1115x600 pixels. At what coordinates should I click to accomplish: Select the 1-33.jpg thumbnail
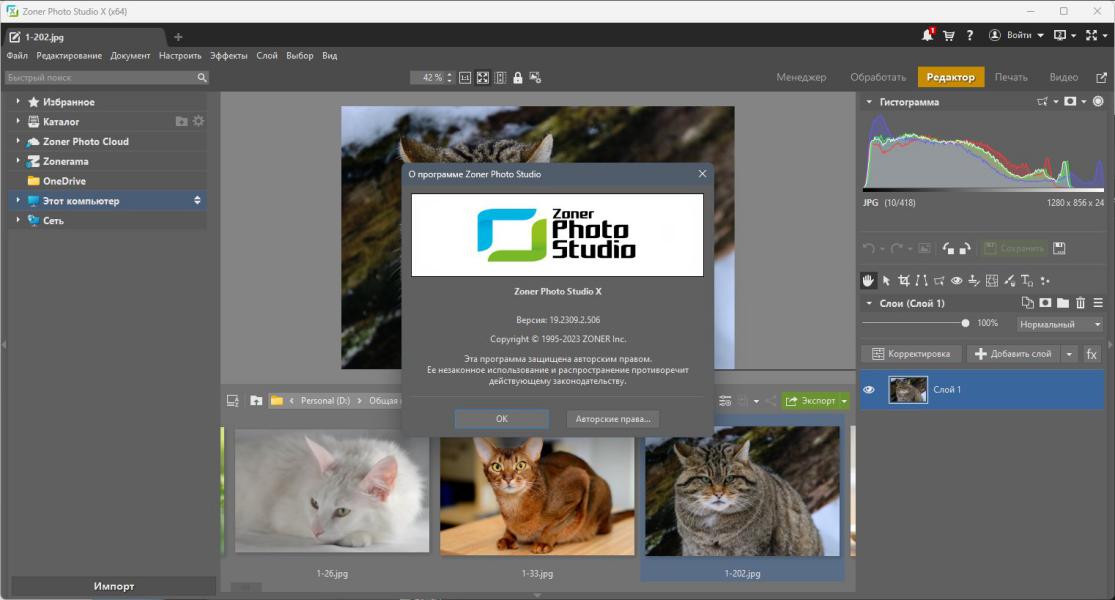pyautogui.click(x=537, y=496)
